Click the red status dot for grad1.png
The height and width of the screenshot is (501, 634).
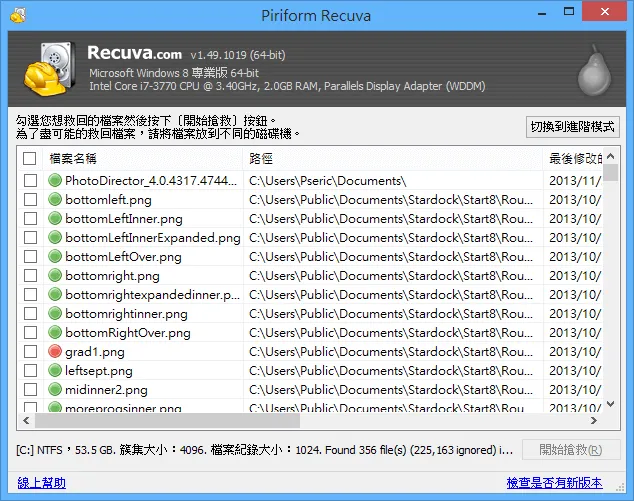click(x=55, y=351)
